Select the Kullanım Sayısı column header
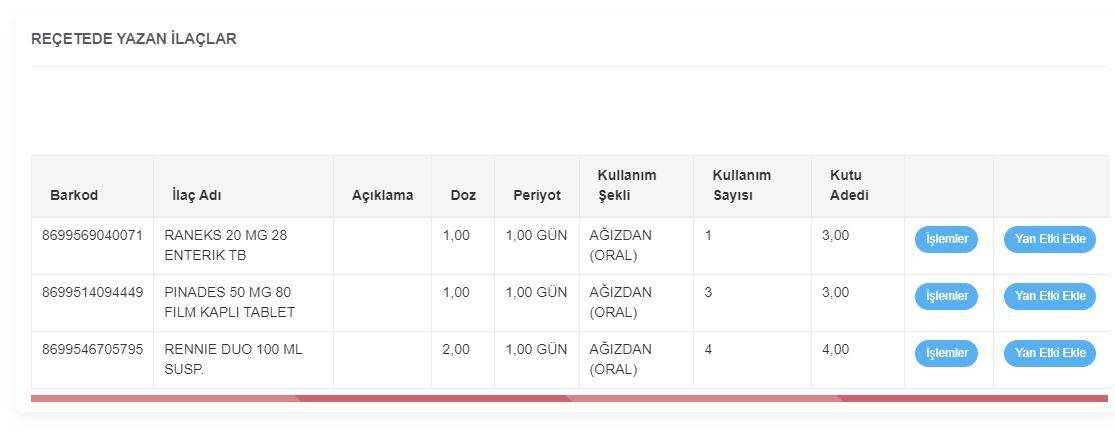The width and height of the screenshot is (1115, 431). (741, 185)
